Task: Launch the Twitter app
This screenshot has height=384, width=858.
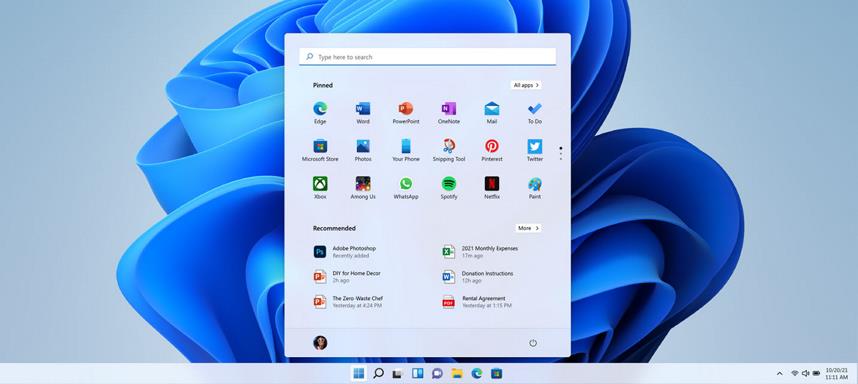Action: pyautogui.click(x=535, y=150)
